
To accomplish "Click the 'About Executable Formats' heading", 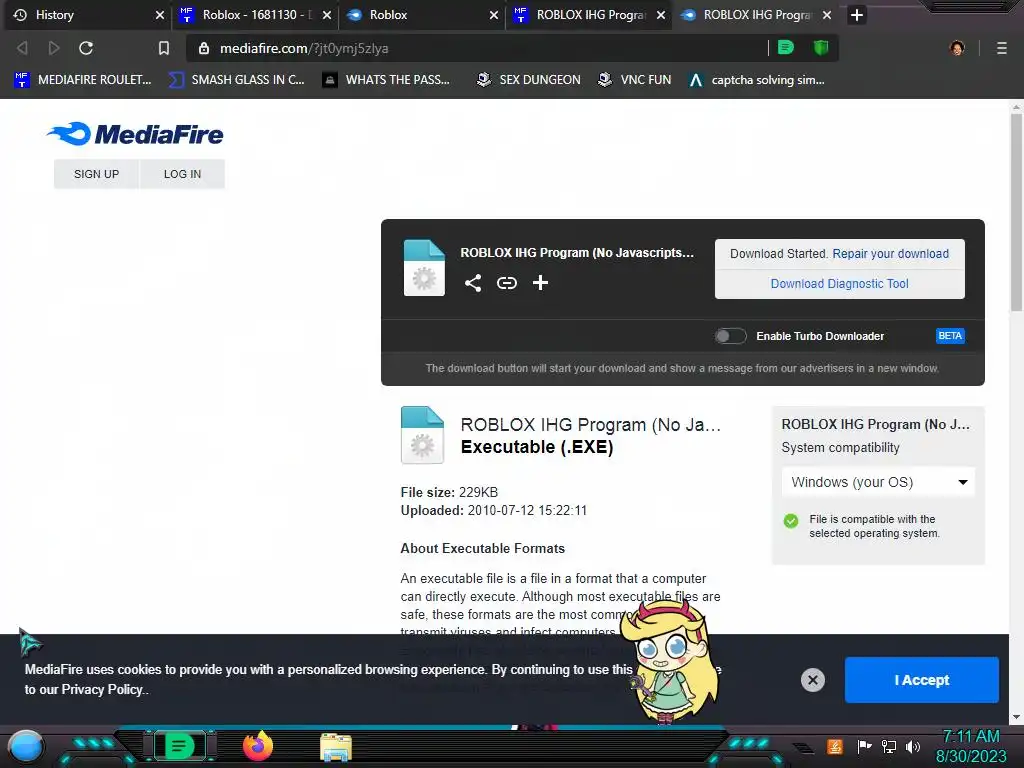I will pos(483,549).
